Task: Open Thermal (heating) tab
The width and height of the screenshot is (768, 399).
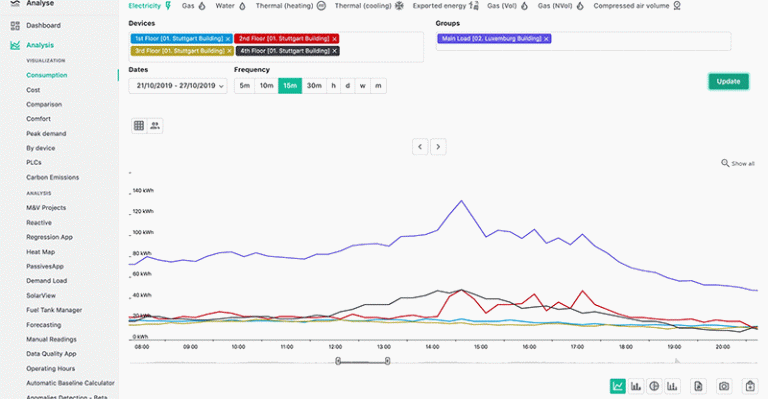Action: 290,6
